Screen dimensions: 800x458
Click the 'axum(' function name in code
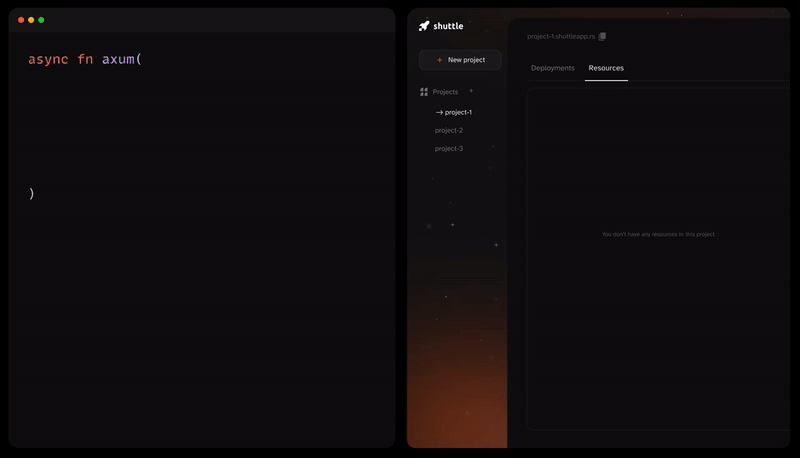[x=121, y=59]
